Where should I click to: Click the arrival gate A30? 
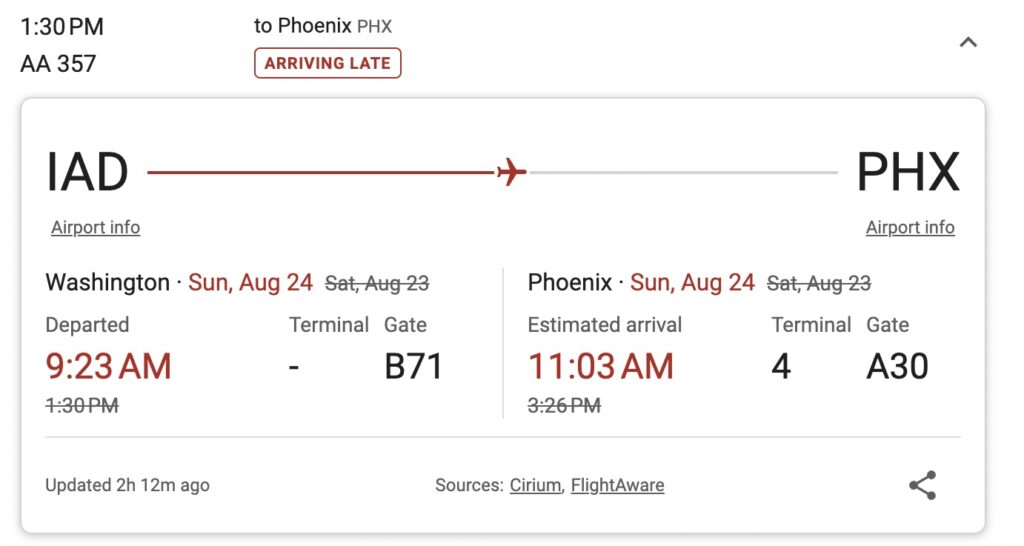pyautogui.click(x=897, y=366)
